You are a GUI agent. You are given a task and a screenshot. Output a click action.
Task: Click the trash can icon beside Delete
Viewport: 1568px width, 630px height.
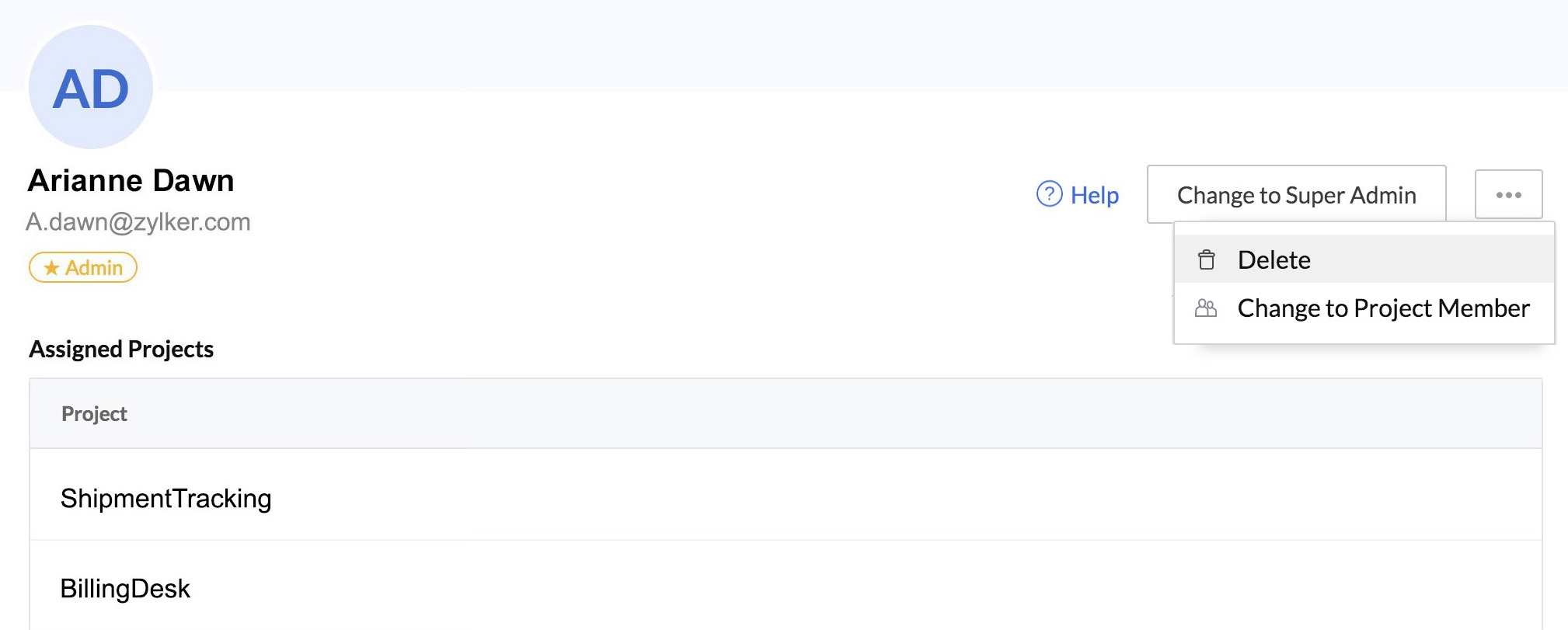click(1206, 259)
